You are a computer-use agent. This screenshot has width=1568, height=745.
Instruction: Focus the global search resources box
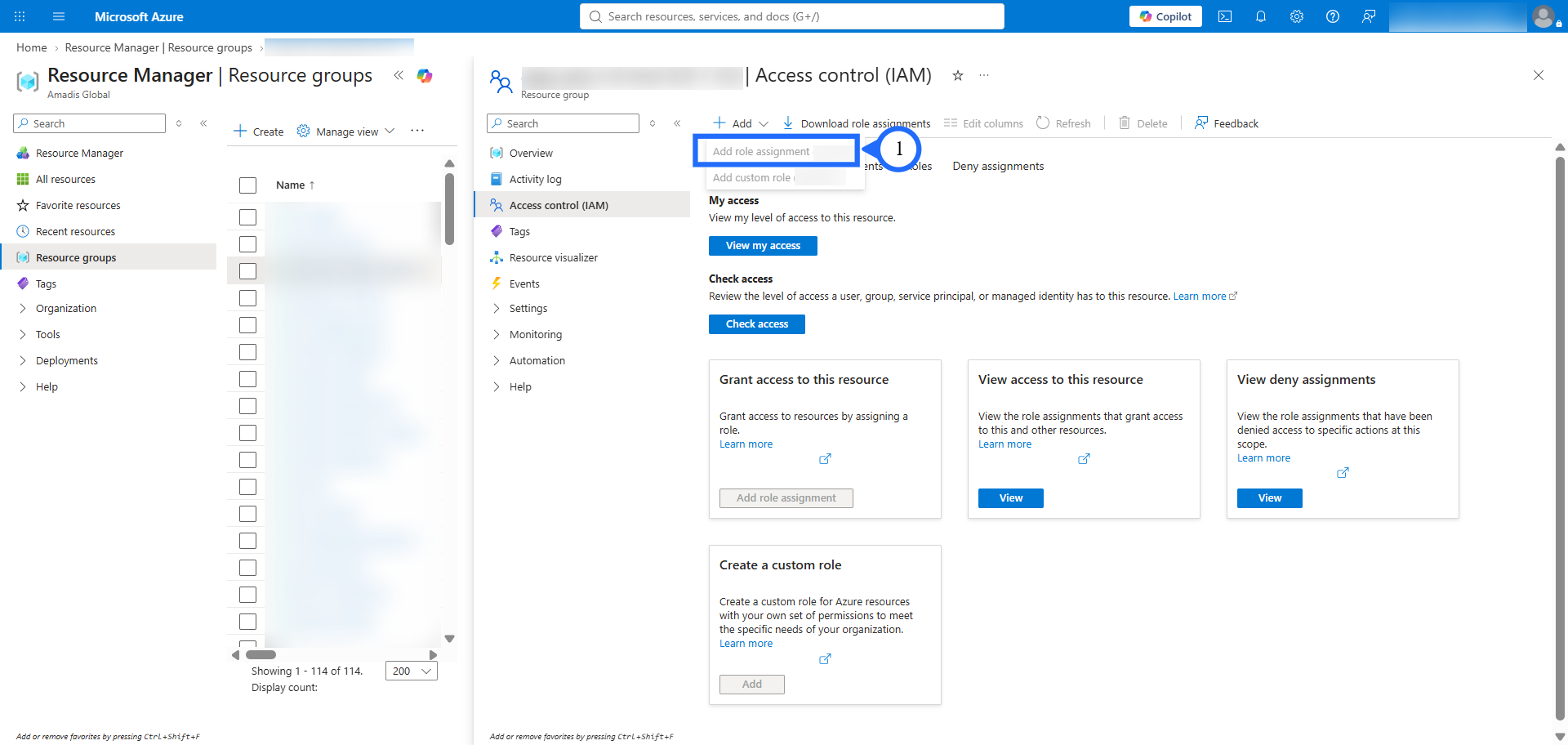[791, 16]
